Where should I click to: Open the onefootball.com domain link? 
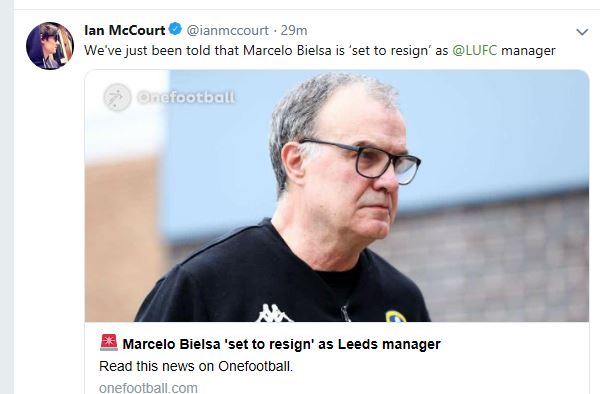coord(148,387)
